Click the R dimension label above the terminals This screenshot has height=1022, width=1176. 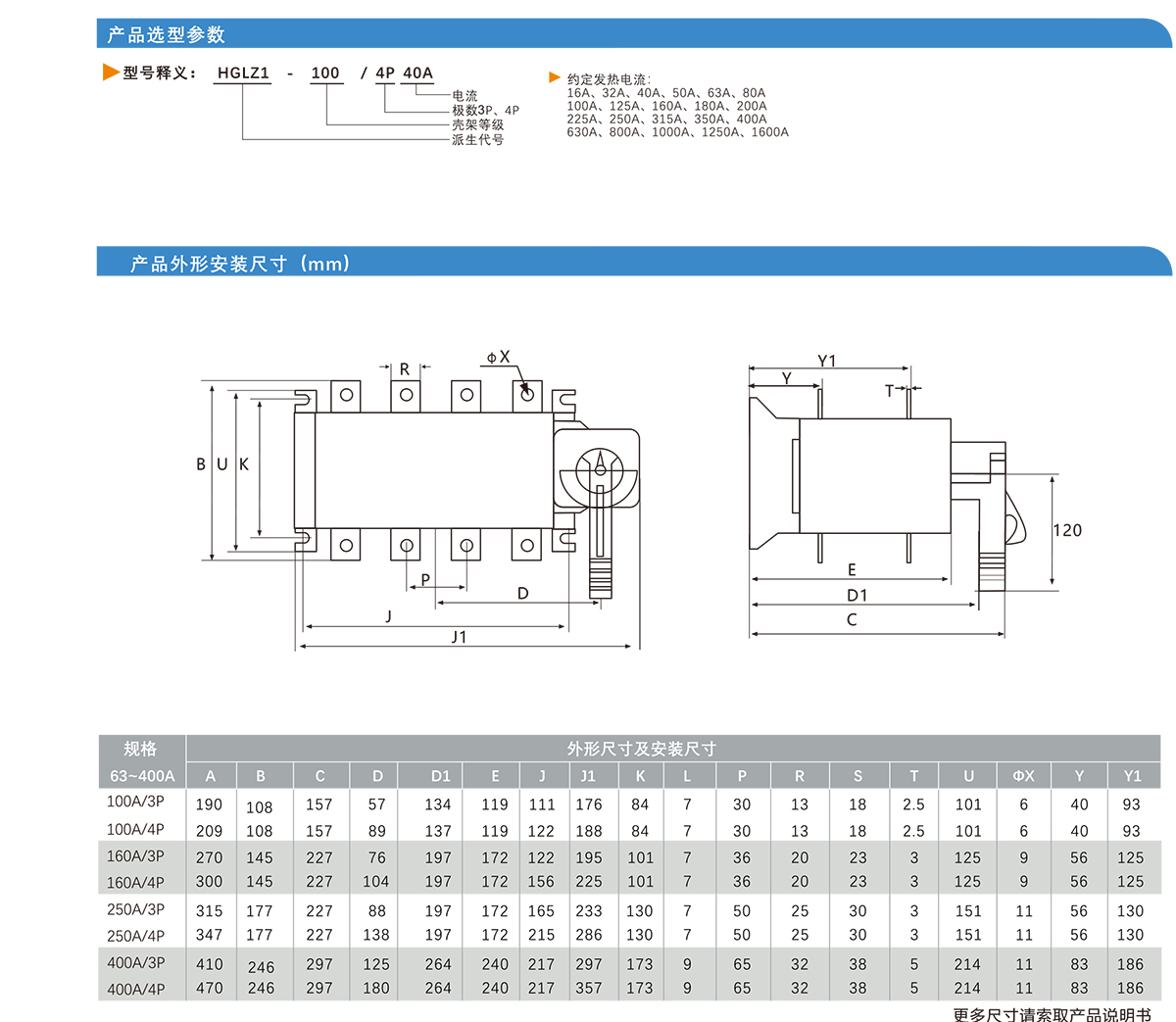pos(405,369)
